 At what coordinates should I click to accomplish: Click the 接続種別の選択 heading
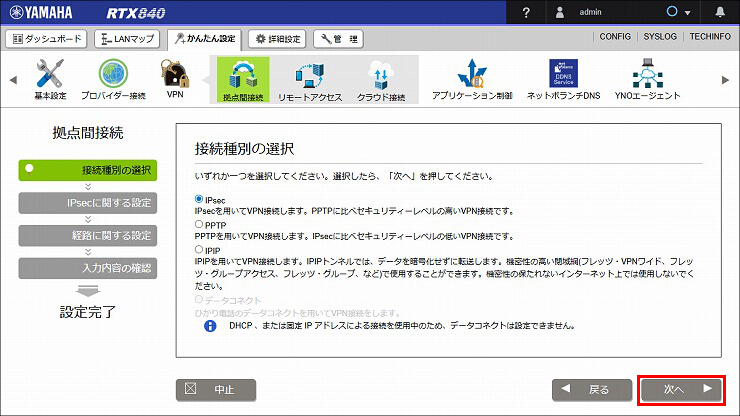pos(244,149)
